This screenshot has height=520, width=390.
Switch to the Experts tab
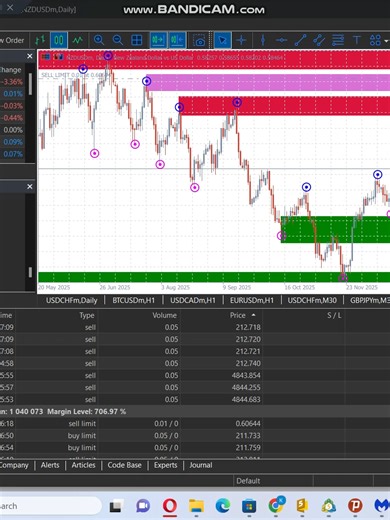[x=165, y=465]
